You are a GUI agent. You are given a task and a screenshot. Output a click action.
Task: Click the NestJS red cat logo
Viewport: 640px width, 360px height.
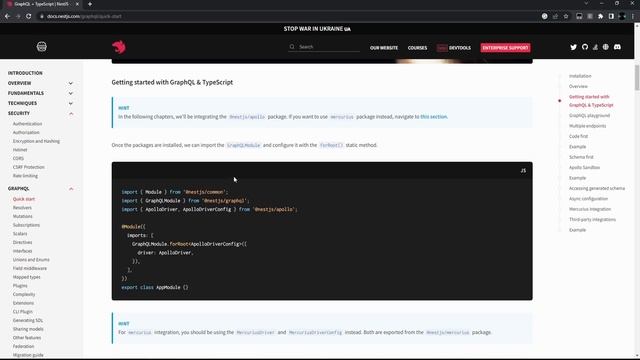coord(119,47)
